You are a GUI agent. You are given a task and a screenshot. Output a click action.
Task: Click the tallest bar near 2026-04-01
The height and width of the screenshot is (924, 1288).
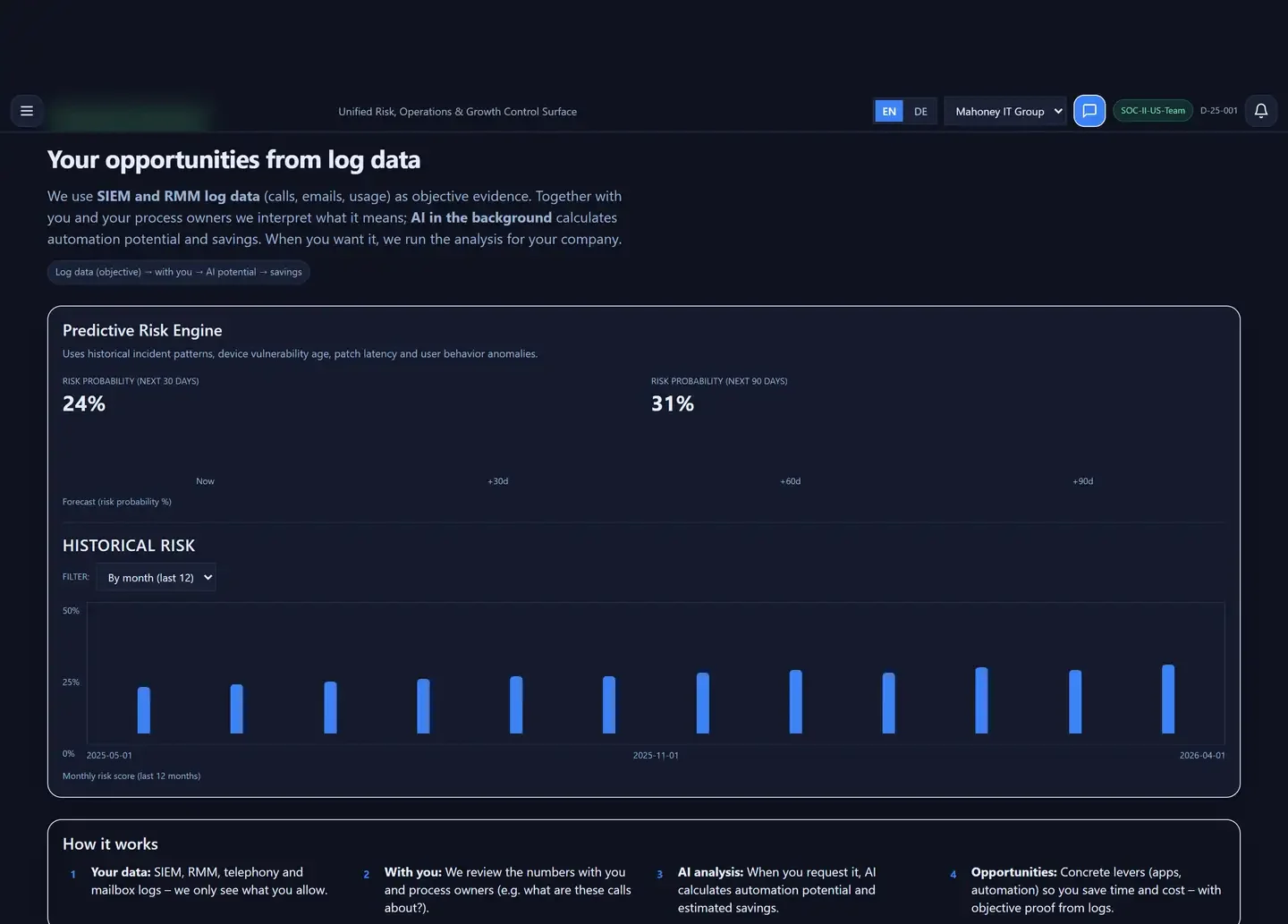pyautogui.click(x=1167, y=699)
